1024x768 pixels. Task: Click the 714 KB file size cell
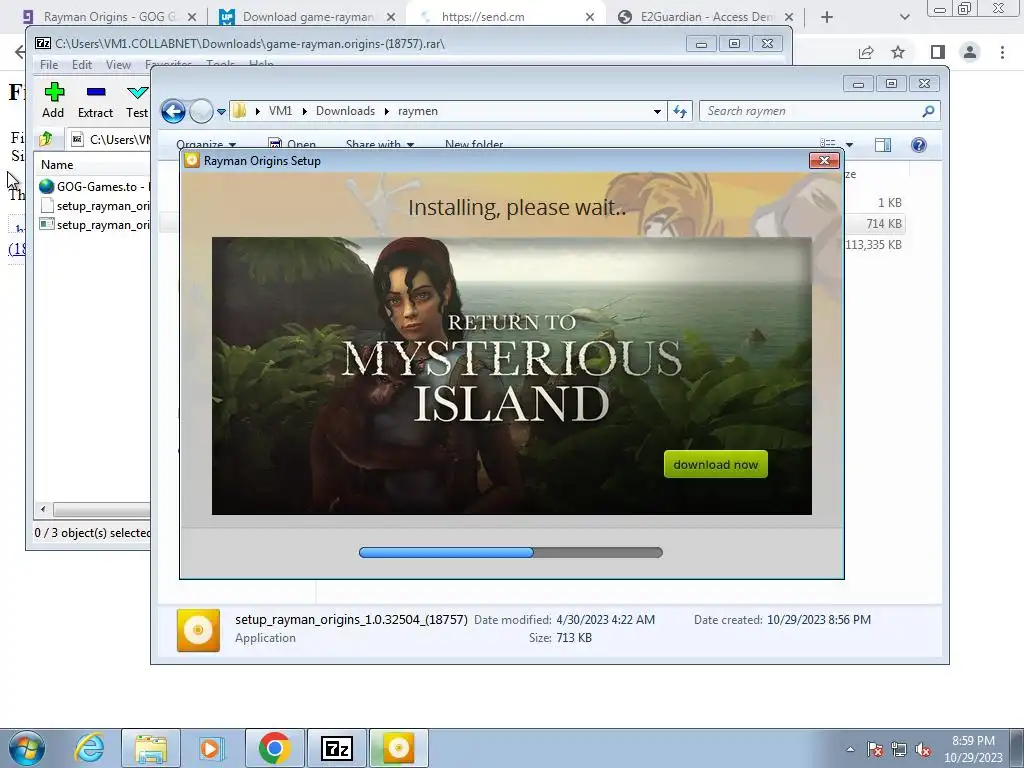tap(884, 223)
